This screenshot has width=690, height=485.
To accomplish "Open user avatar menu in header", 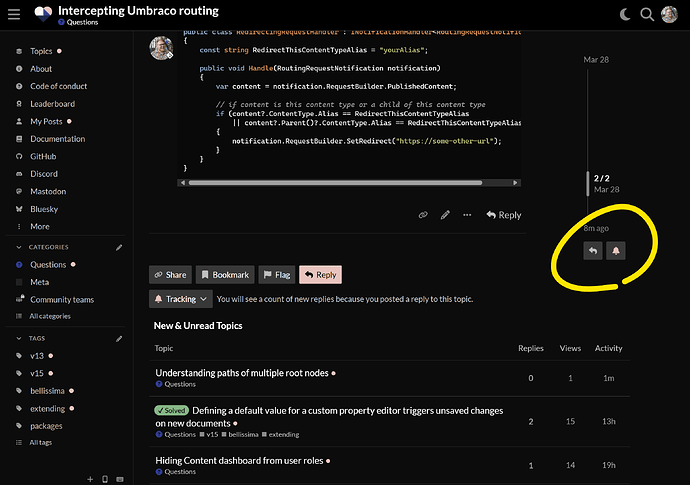I will [669, 15].
